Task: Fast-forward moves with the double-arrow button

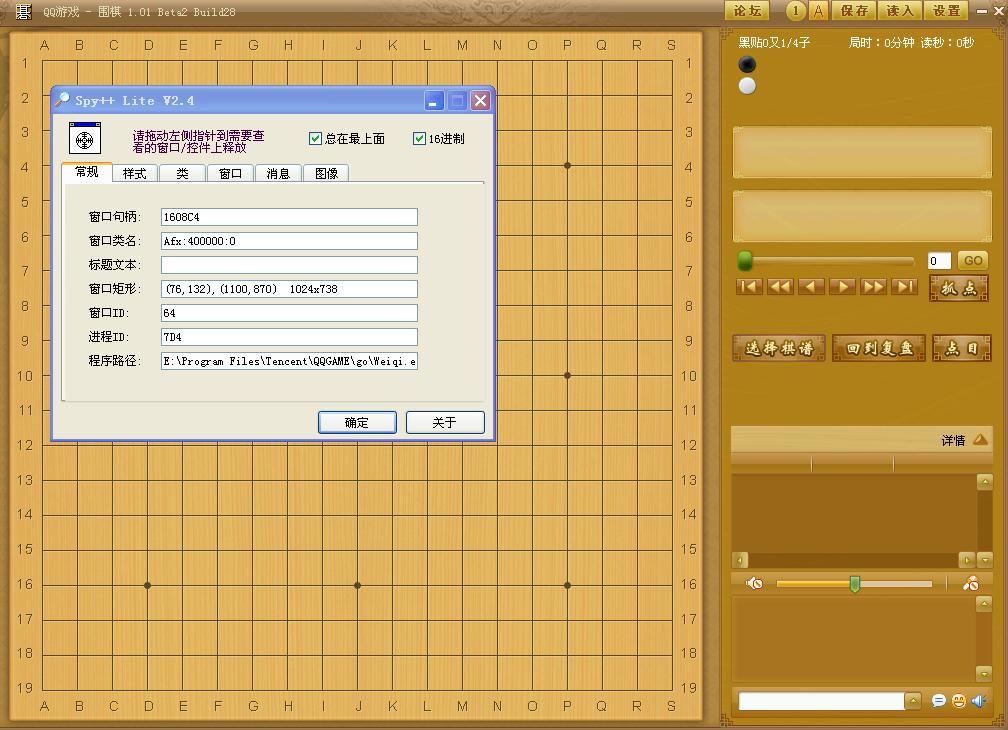Action: [873, 287]
